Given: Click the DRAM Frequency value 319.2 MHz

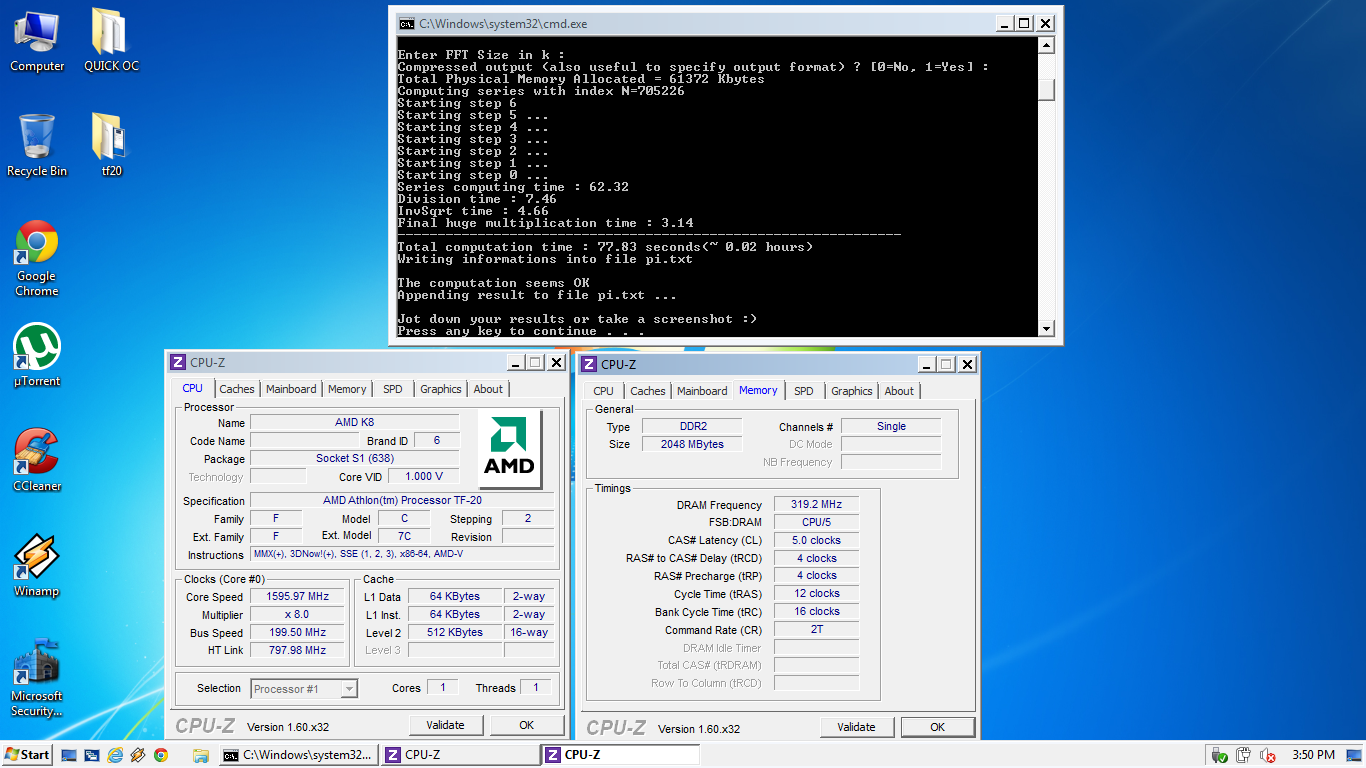Looking at the screenshot, I should (x=816, y=505).
